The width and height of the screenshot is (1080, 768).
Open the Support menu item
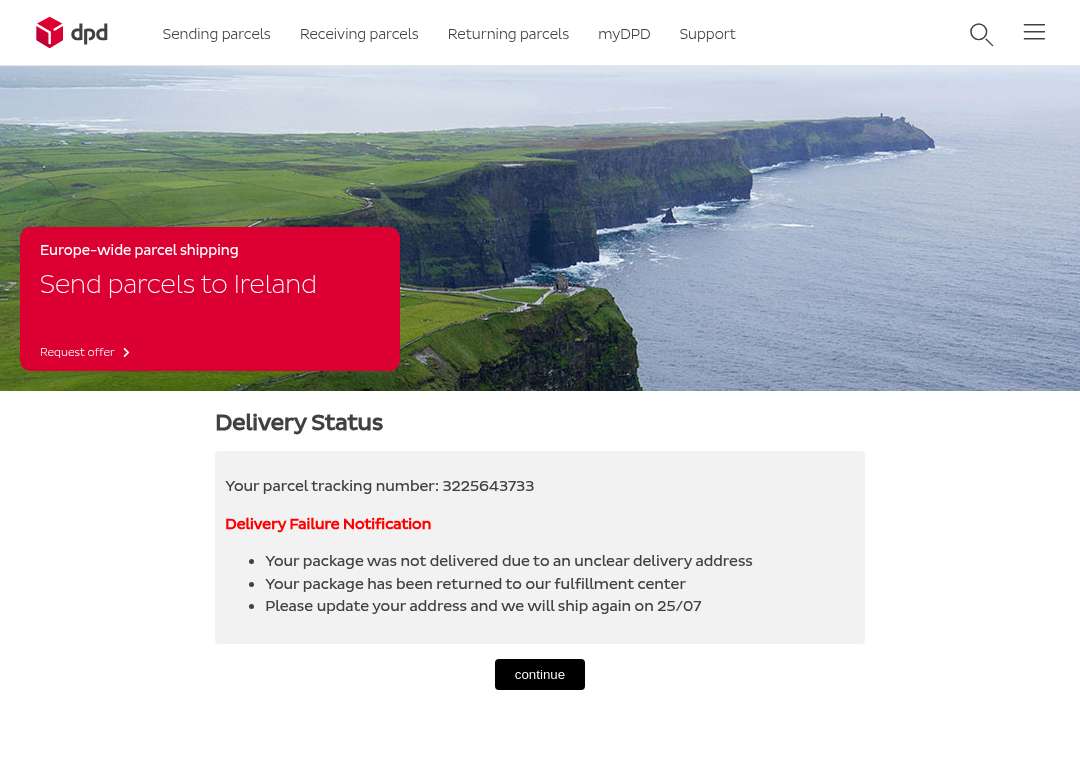(707, 34)
